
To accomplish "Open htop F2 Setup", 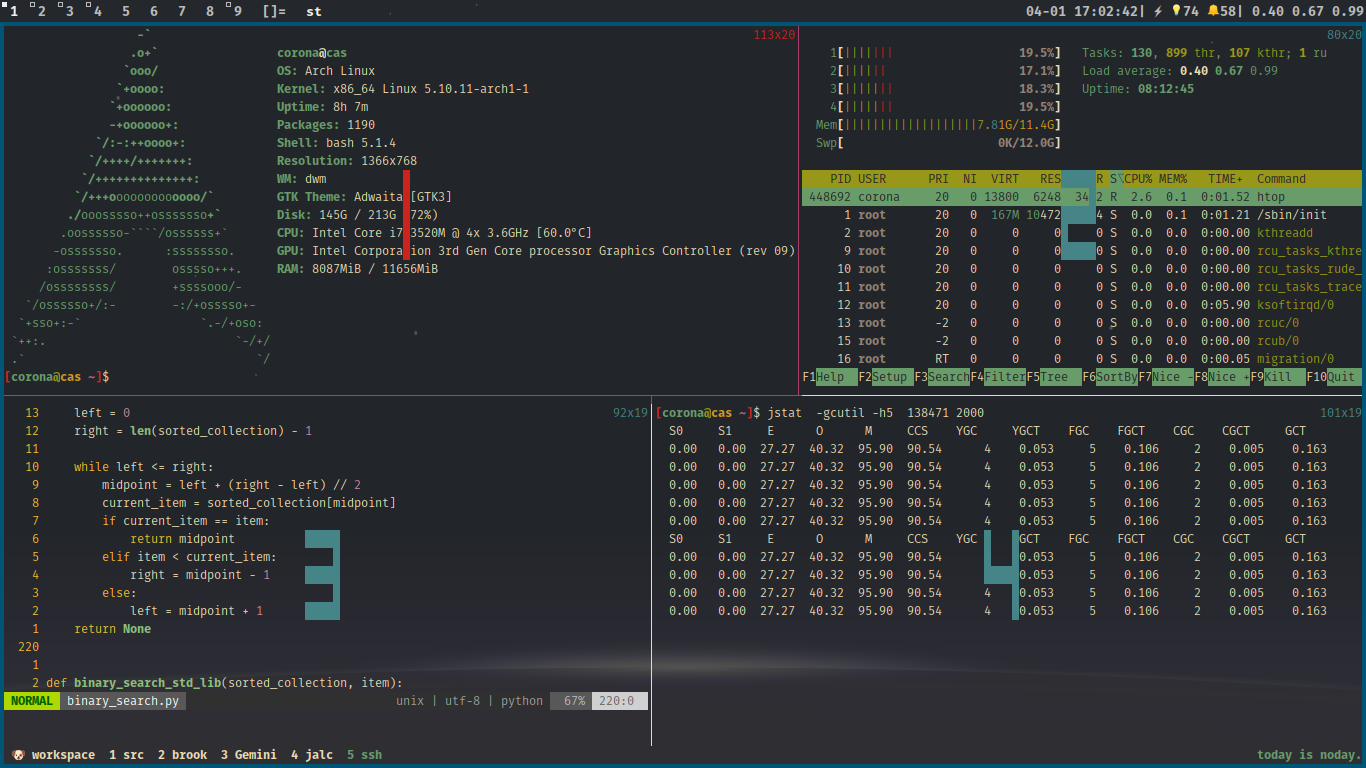I will coord(885,377).
